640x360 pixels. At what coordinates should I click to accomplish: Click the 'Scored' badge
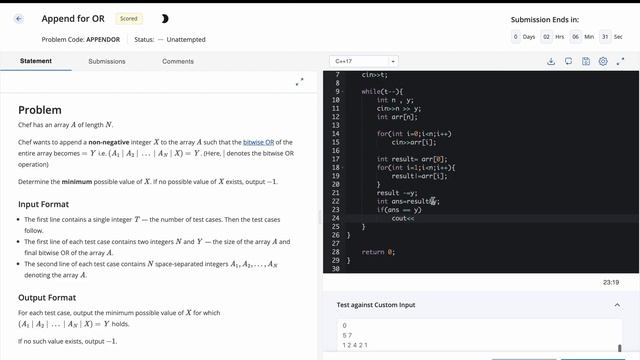coord(129,19)
